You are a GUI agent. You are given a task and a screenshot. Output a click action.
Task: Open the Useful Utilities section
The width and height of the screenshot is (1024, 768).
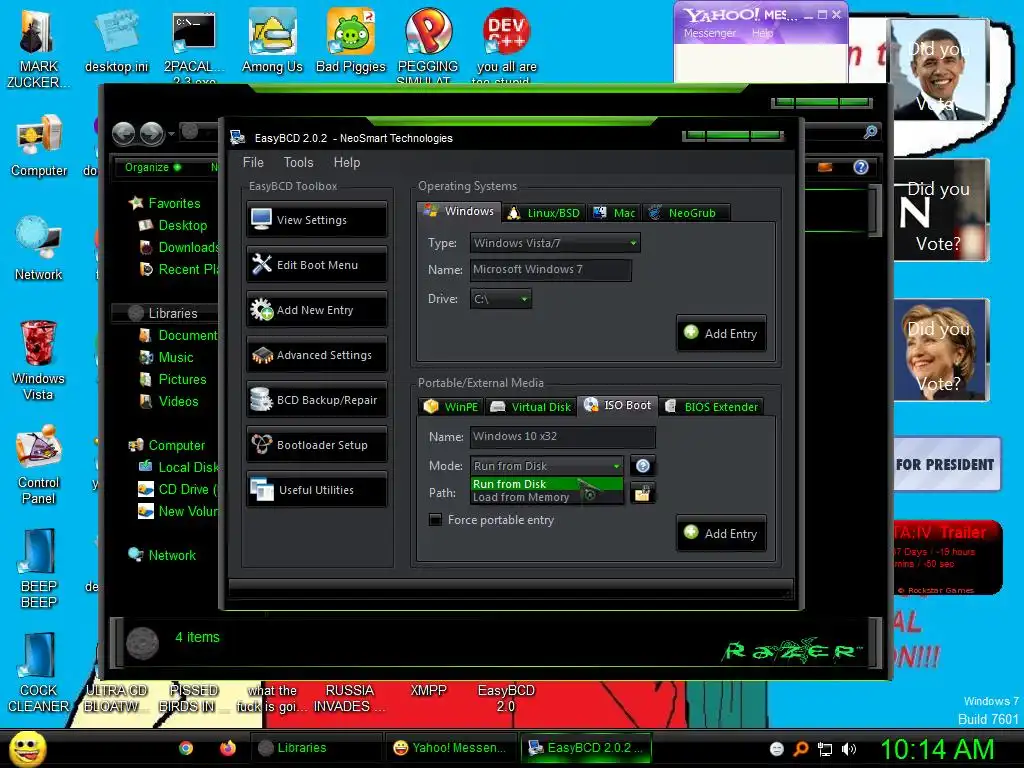click(x=317, y=490)
